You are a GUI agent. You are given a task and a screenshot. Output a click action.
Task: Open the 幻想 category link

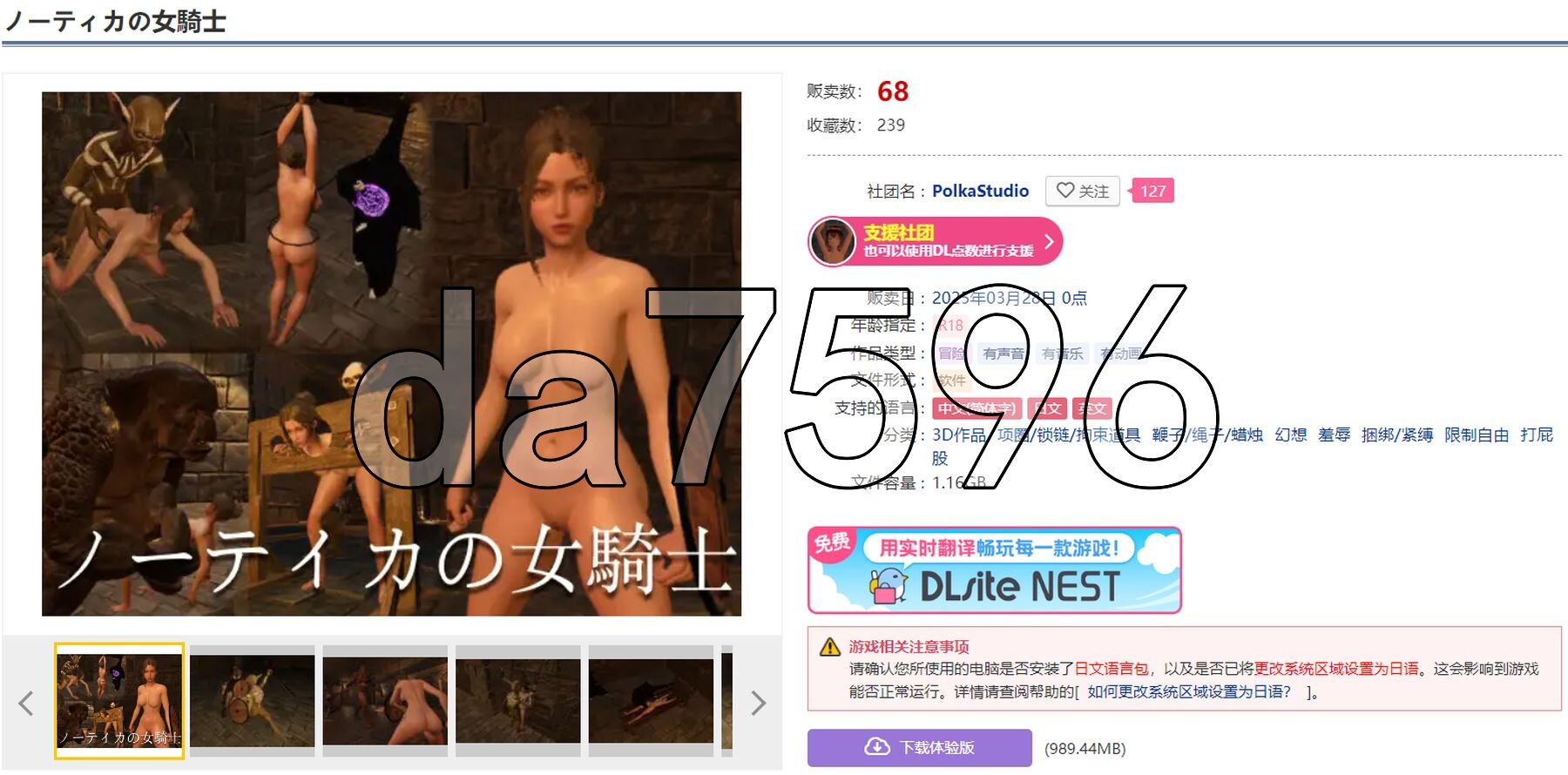[1290, 435]
